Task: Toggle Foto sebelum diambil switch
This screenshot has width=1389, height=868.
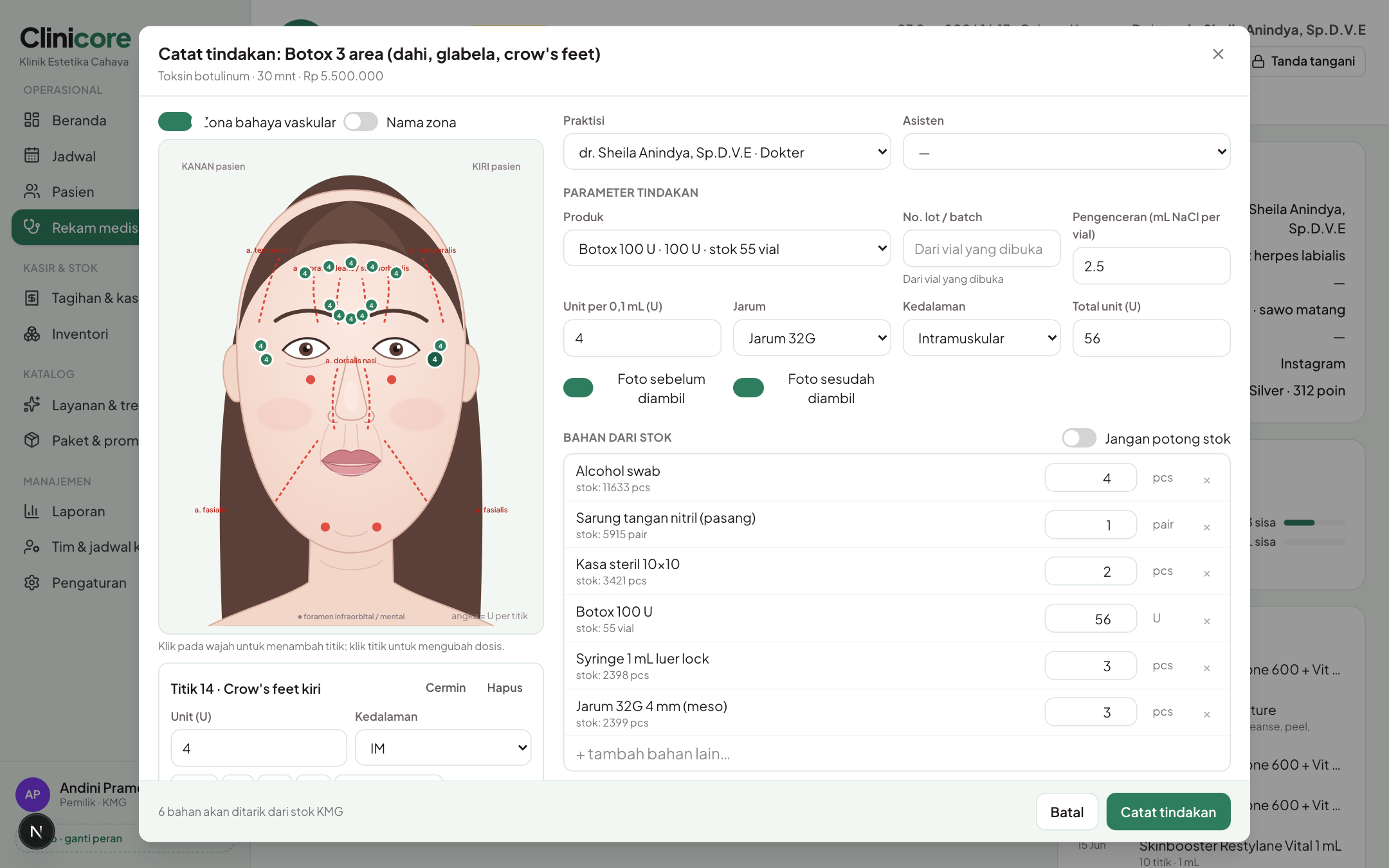Action: (578, 388)
